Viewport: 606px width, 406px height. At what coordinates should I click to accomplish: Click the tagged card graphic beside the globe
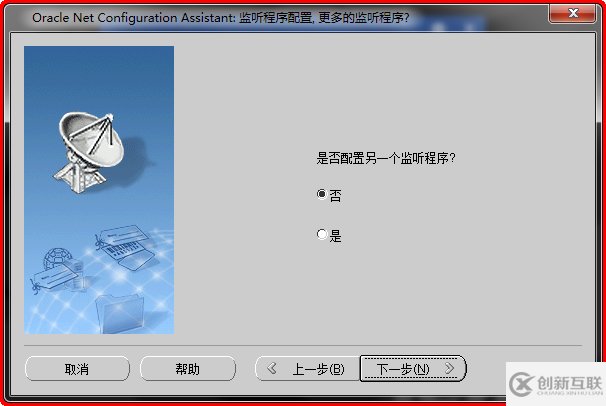click(56, 277)
